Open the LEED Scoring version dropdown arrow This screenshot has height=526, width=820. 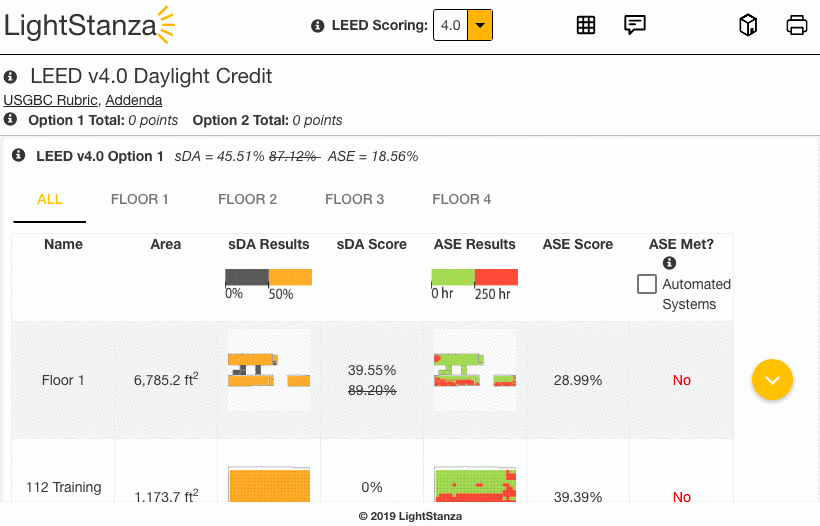480,25
